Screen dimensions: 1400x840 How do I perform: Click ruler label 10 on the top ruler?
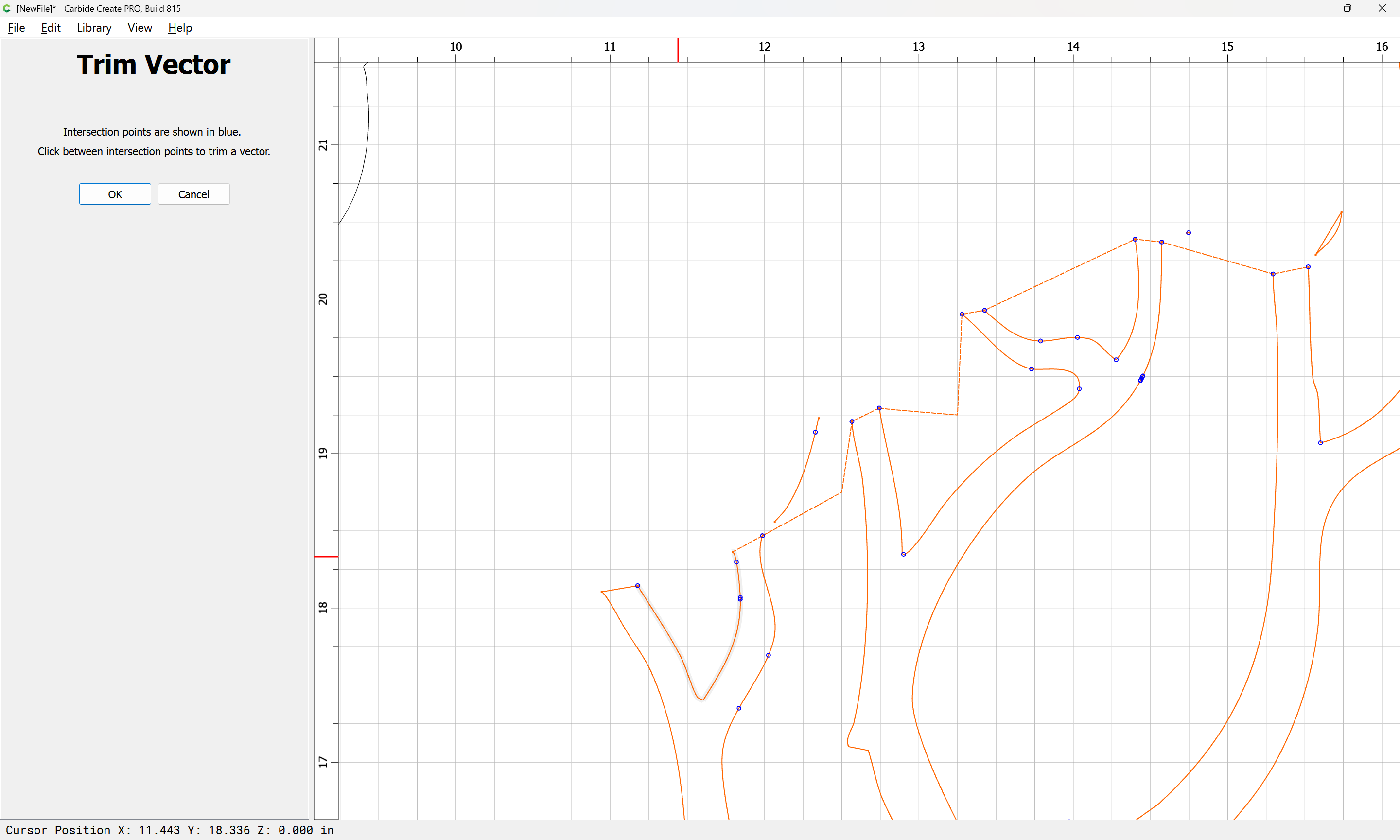pos(455,46)
